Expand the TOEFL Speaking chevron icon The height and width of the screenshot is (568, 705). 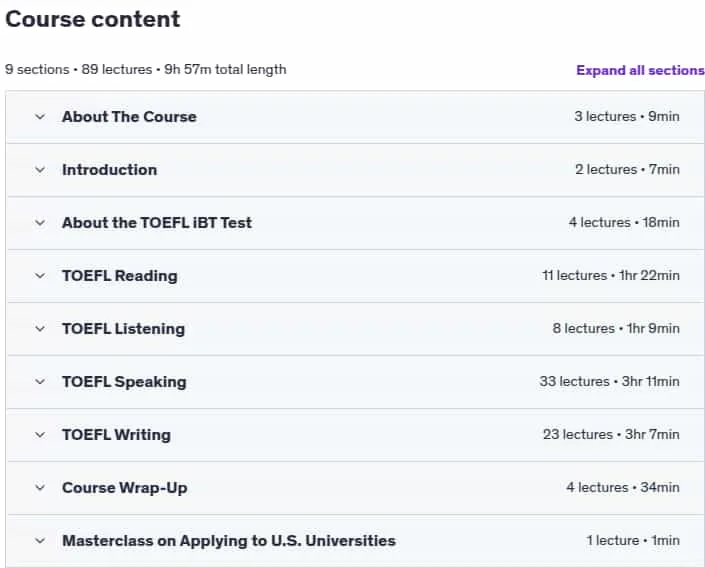click(x=40, y=382)
